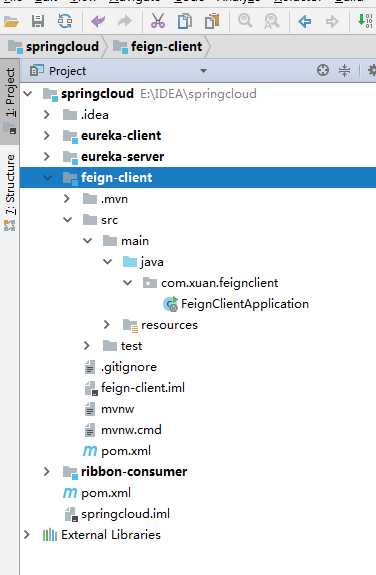The width and height of the screenshot is (376, 575).
Task: Expand the ribbon-consumer module
Action: point(47,472)
